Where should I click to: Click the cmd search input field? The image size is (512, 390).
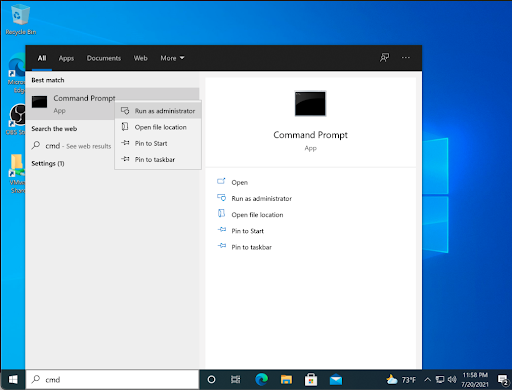click(112, 379)
